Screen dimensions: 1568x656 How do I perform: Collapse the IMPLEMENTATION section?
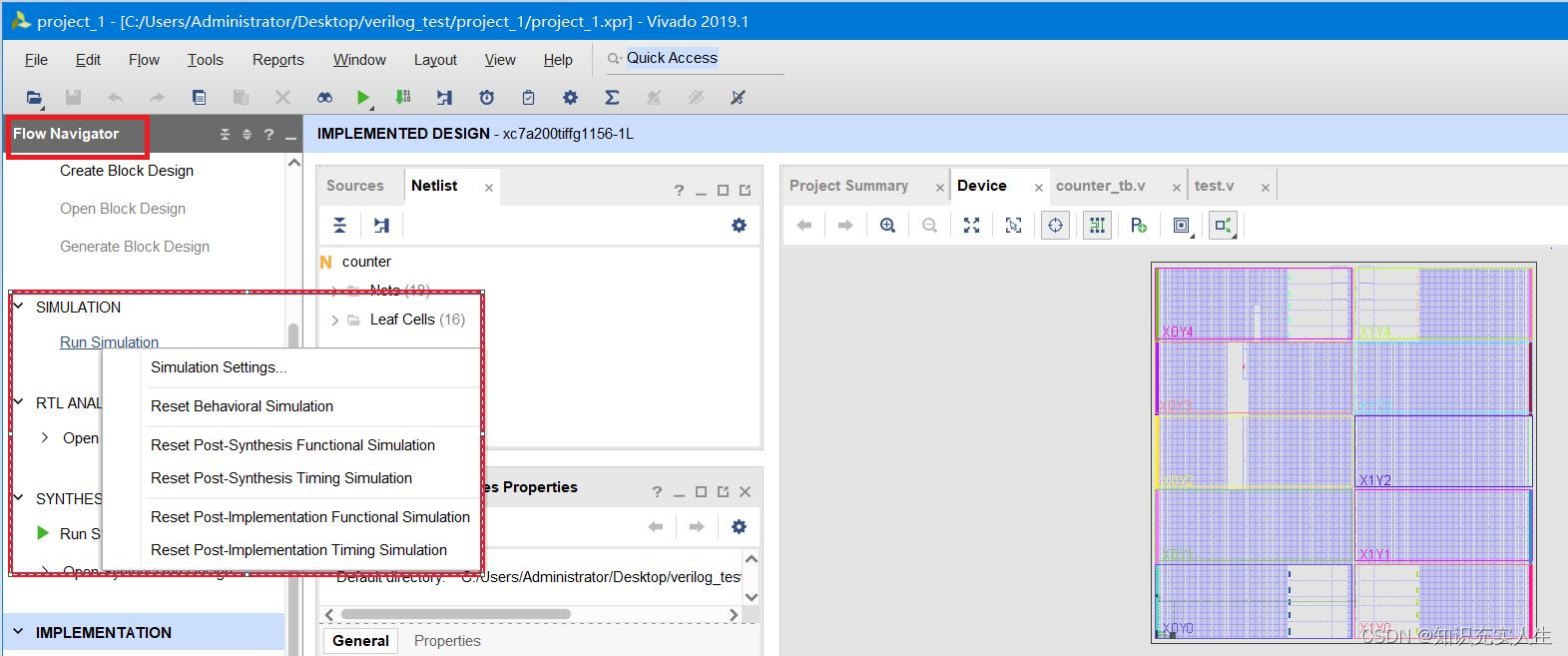click(x=18, y=632)
